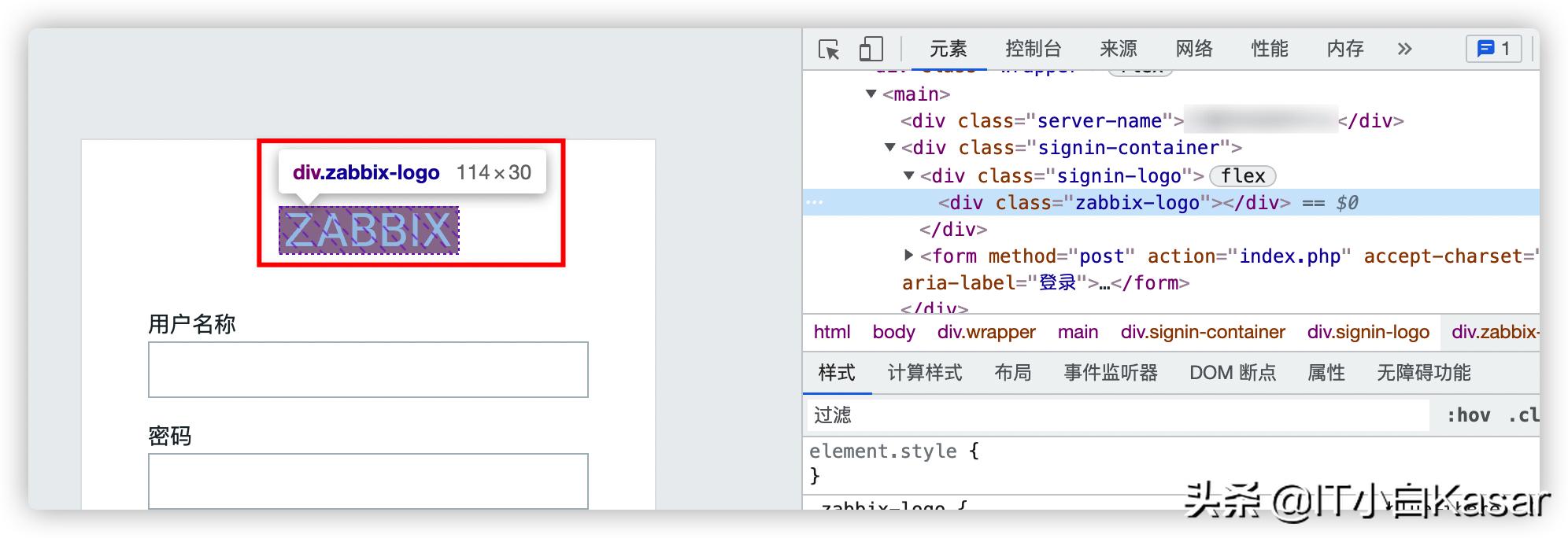
Task: Select main in the breadcrumb
Action: (1078, 332)
